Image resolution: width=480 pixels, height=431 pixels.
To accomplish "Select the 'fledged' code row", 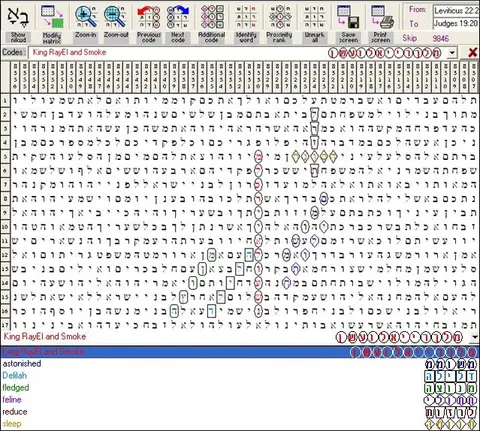I will (240, 388).
